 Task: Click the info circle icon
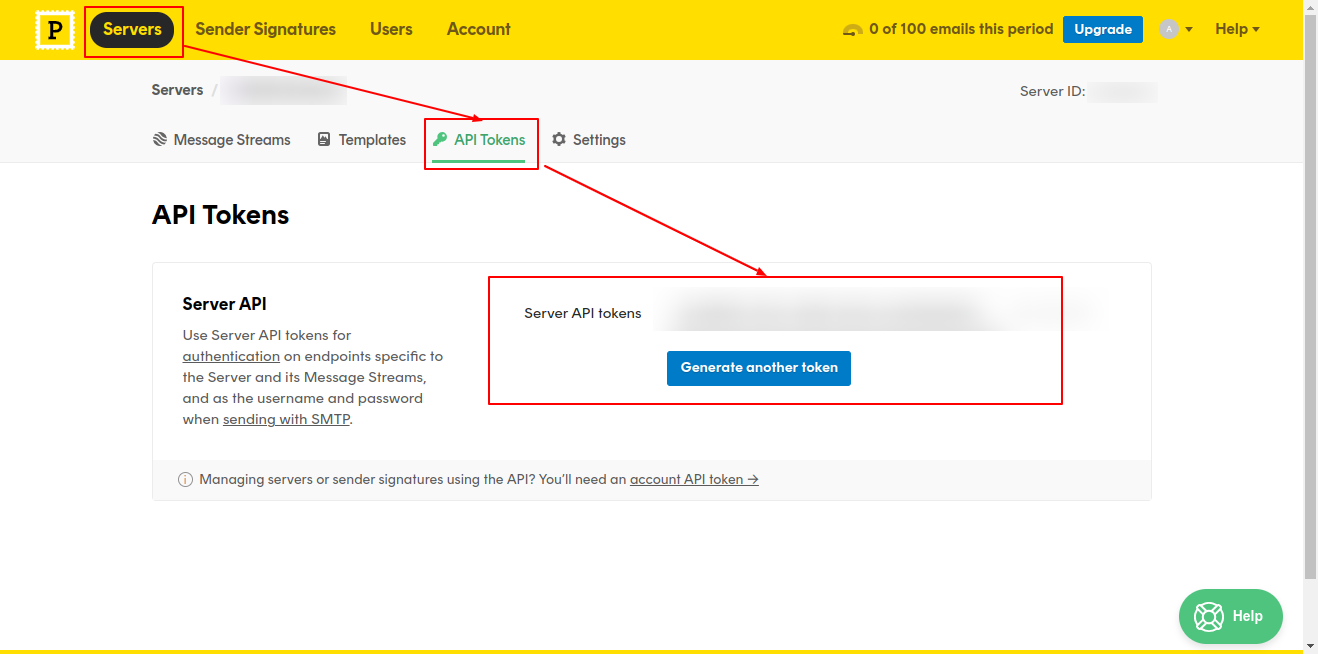coord(185,480)
